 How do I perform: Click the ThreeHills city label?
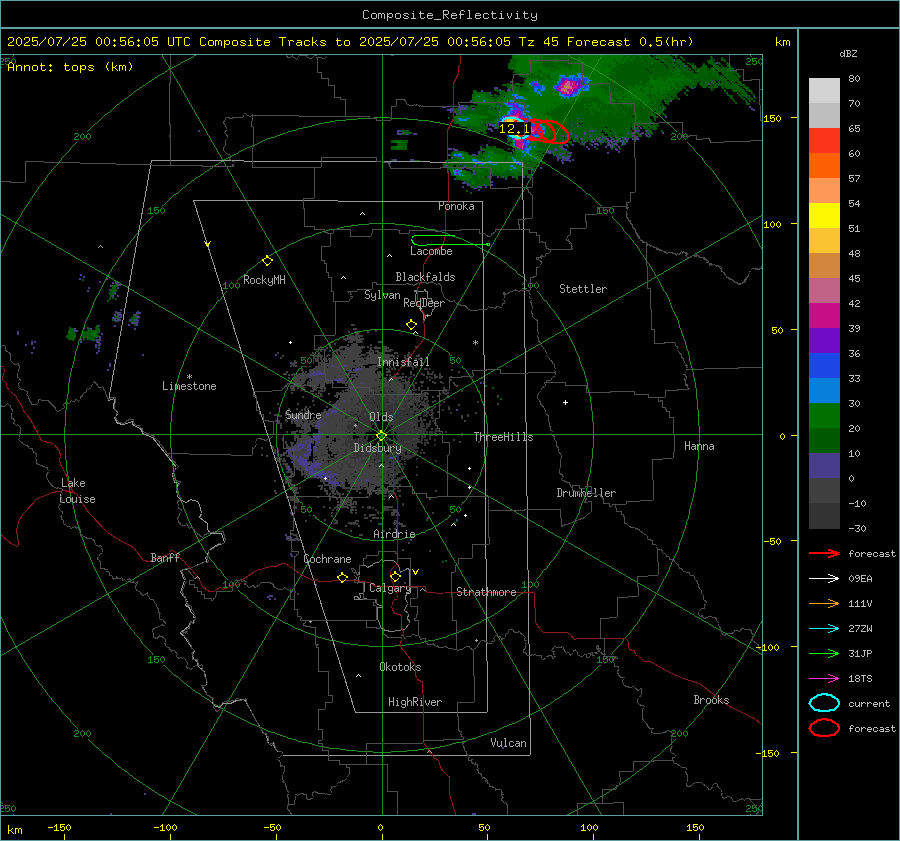pyautogui.click(x=503, y=437)
